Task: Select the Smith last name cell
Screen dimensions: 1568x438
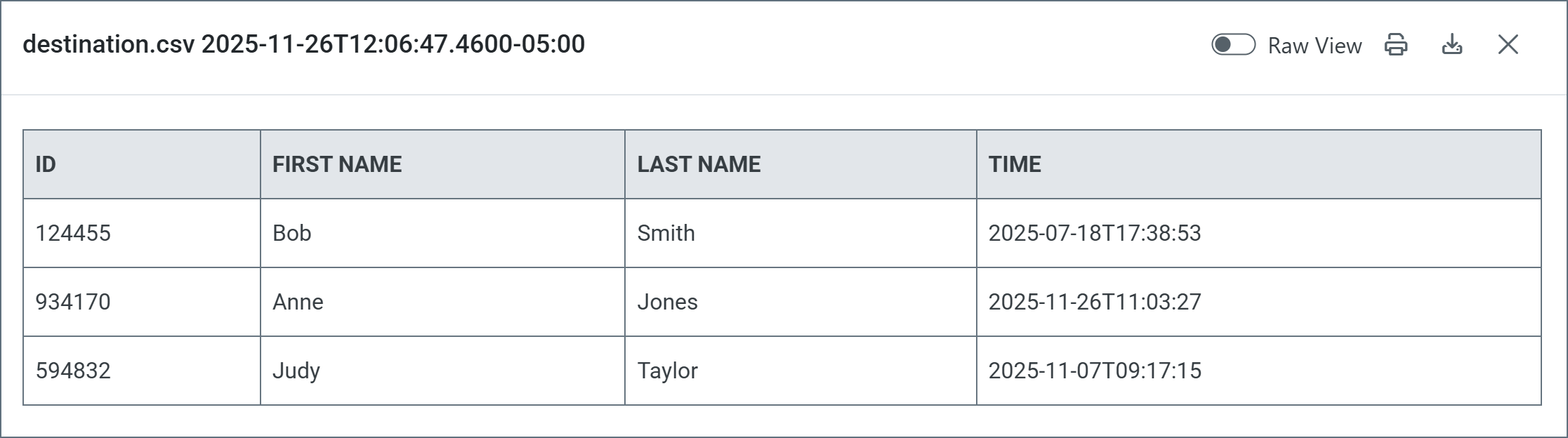Action: click(666, 233)
